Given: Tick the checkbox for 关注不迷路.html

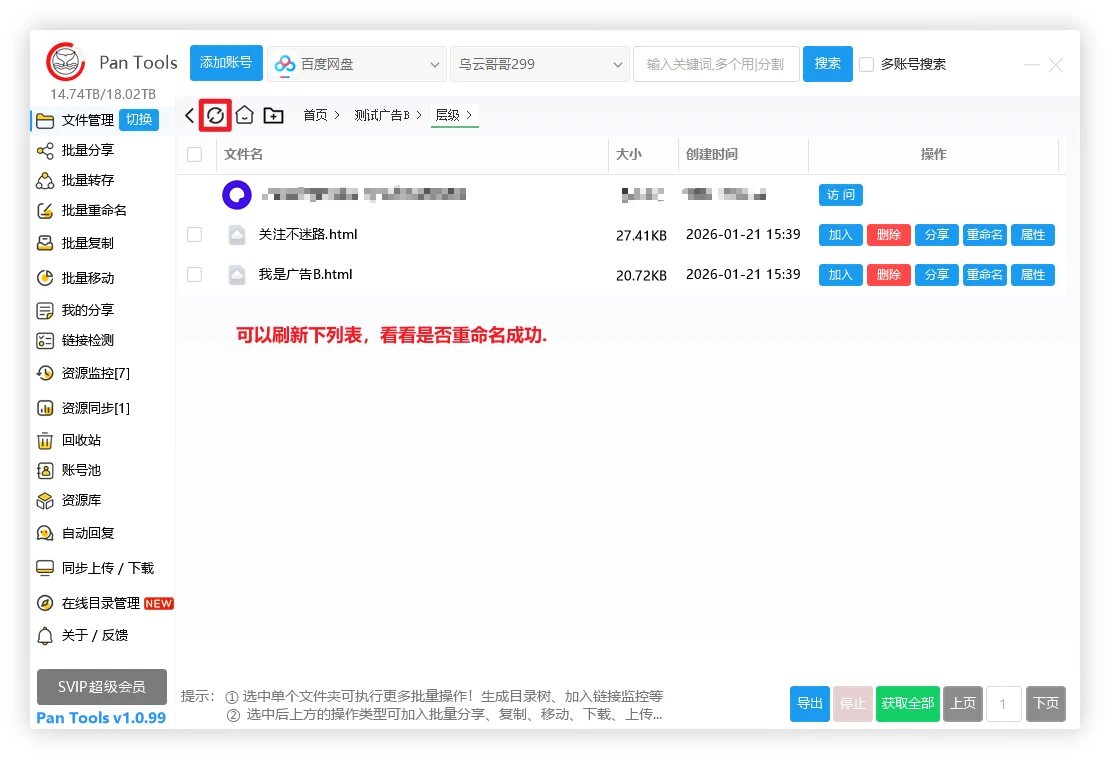Looking at the screenshot, I should (195, 235).
